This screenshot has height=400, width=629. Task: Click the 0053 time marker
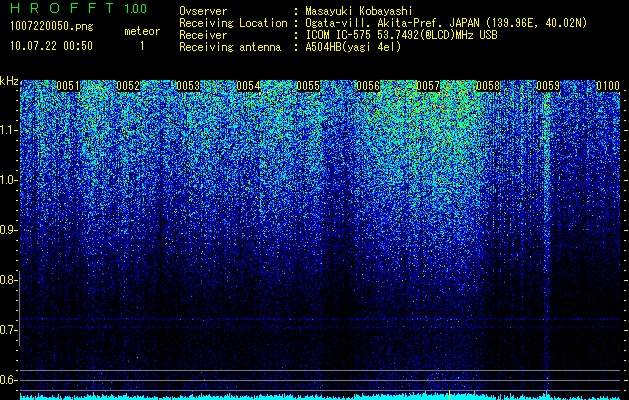[188, 86]
